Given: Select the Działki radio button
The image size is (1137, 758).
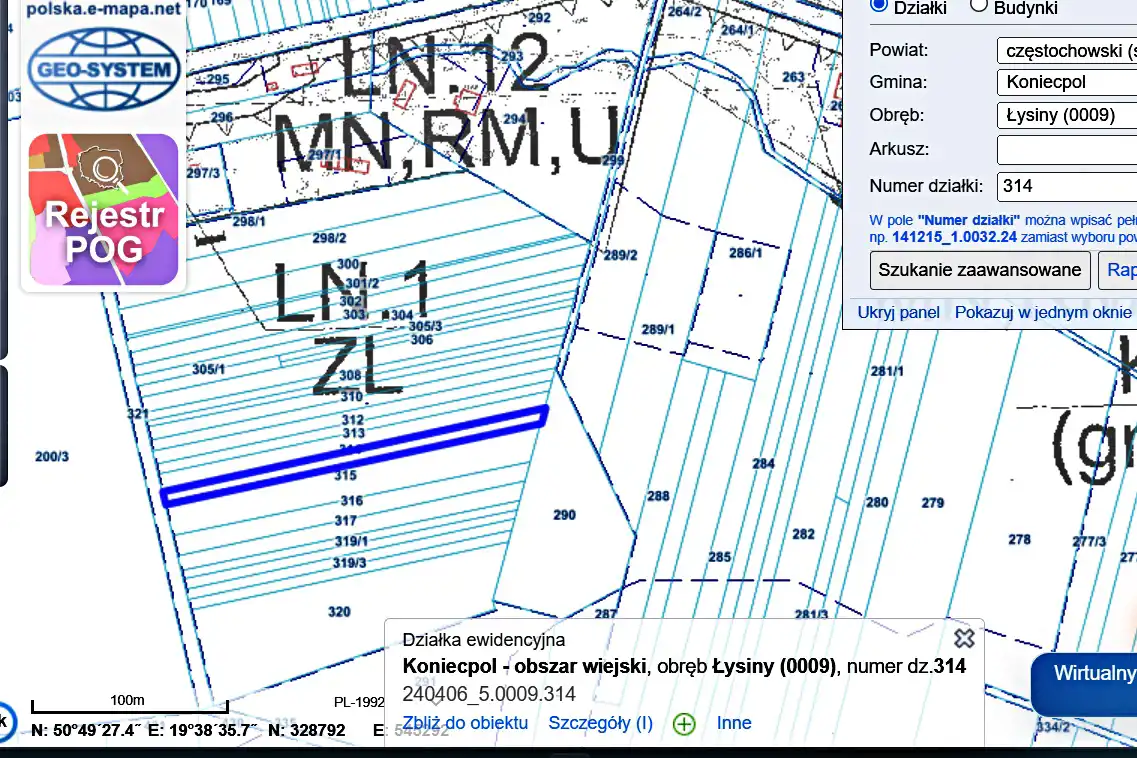Looking at the screenshot, I should point(880,6).
